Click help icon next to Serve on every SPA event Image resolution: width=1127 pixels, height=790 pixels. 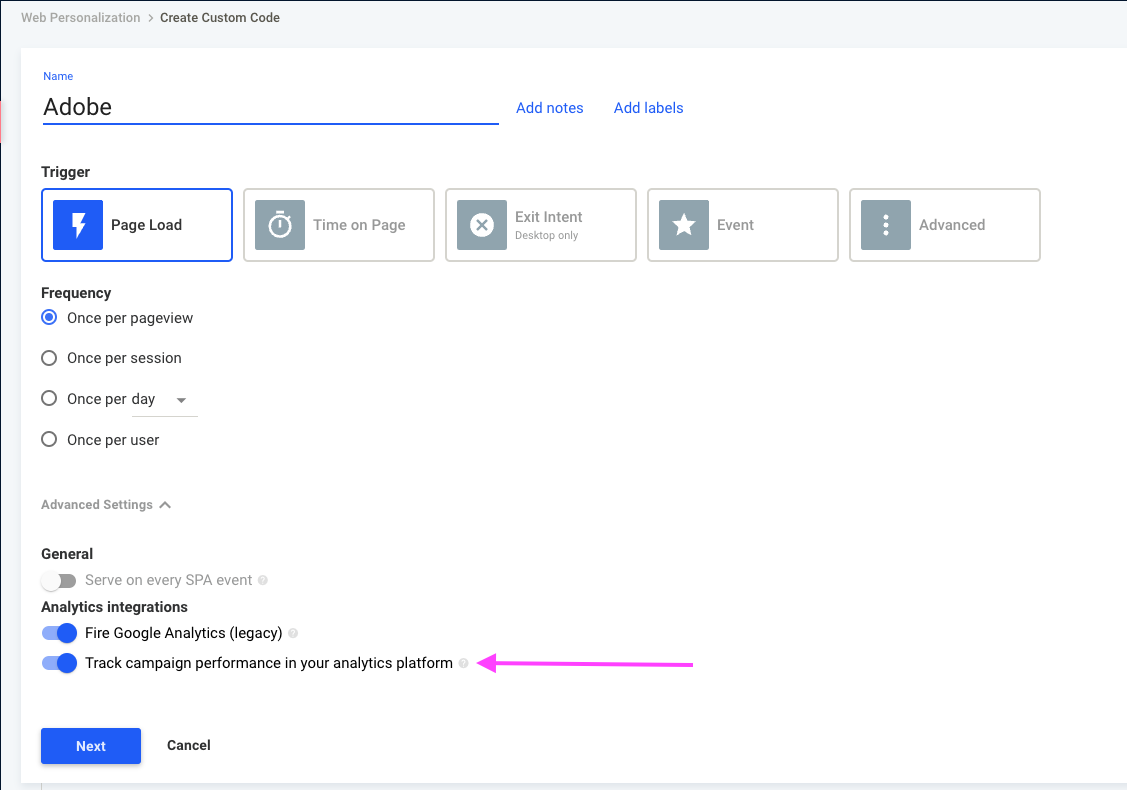point(263,580)
